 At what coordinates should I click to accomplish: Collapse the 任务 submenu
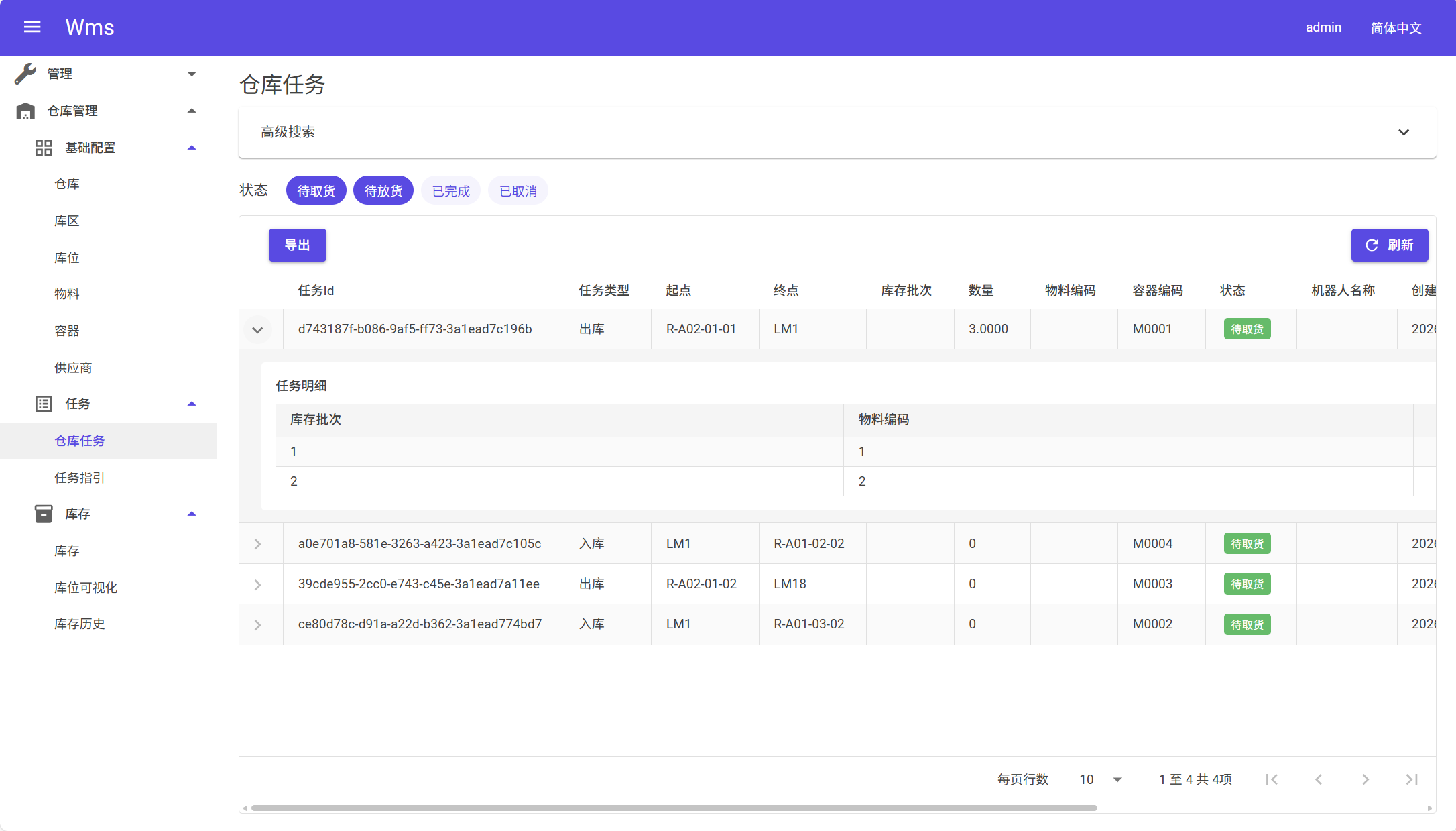[192, 404]
